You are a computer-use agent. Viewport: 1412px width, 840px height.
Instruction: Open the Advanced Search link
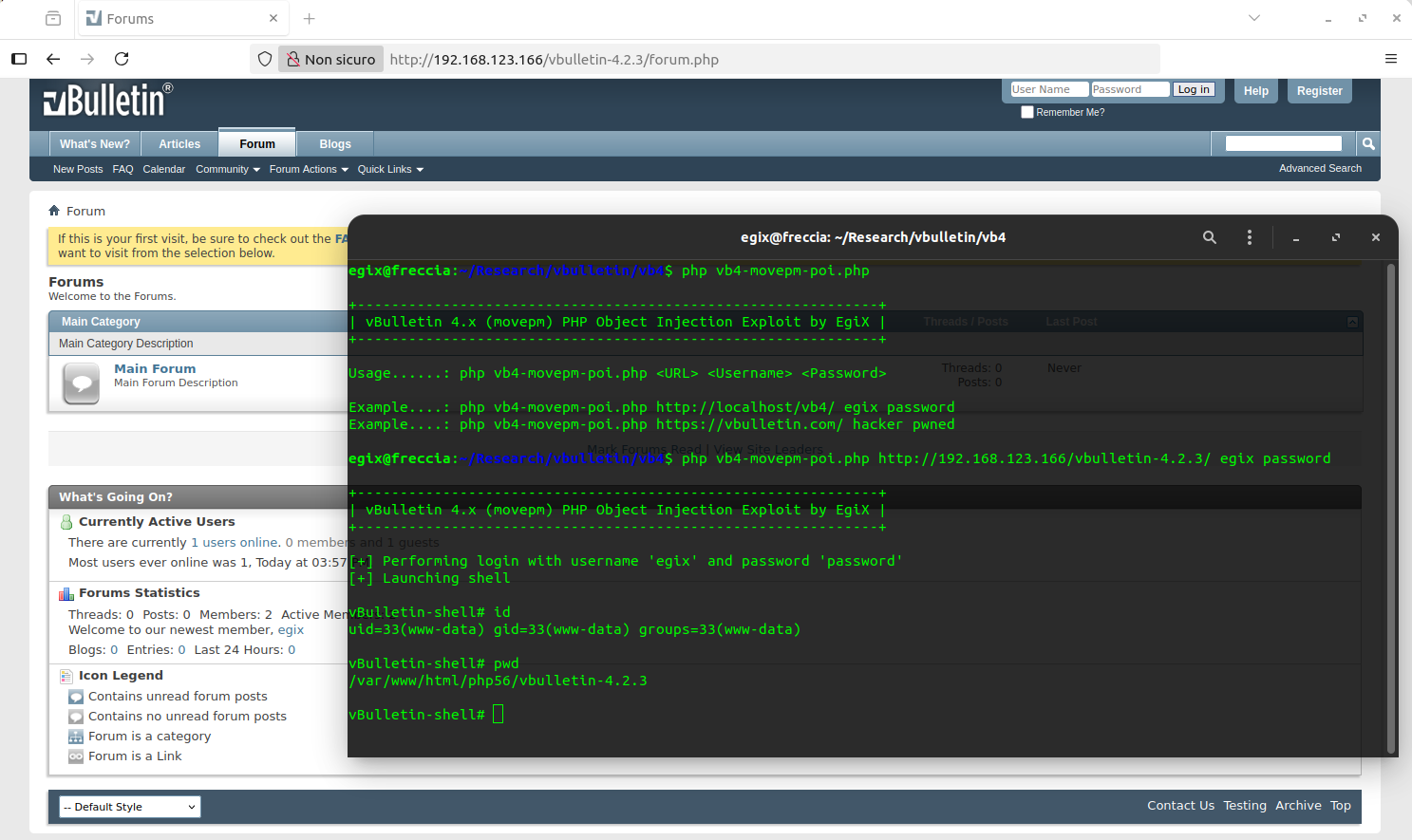click(x=1320, y=168)
